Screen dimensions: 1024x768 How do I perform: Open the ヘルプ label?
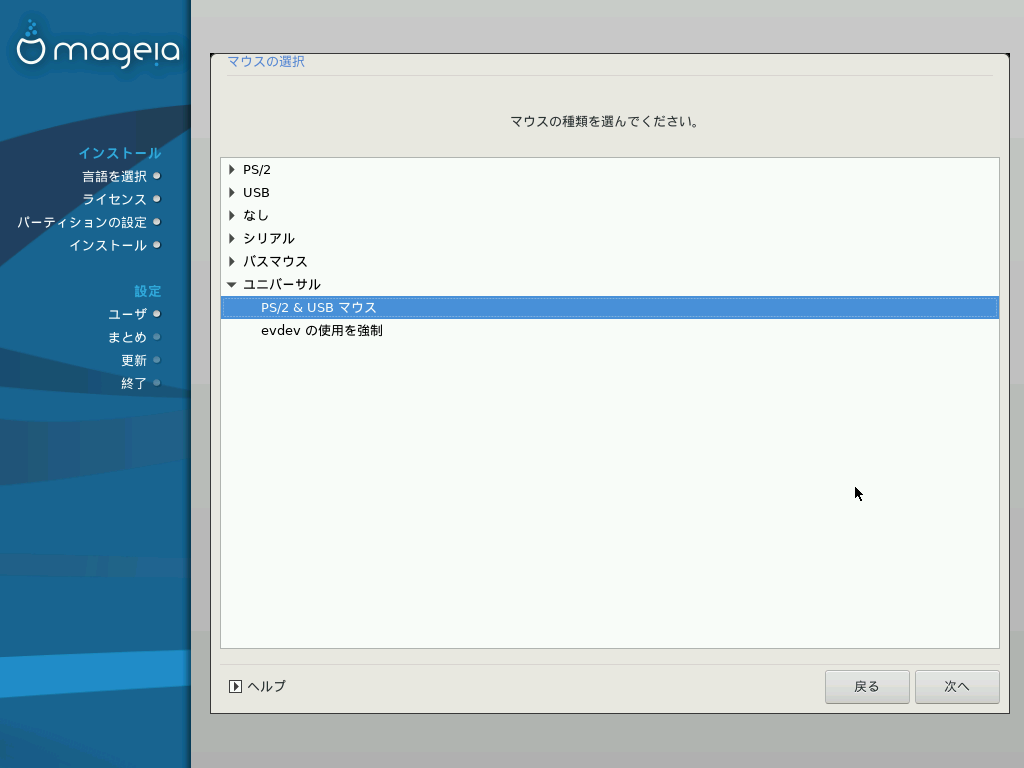266,686
